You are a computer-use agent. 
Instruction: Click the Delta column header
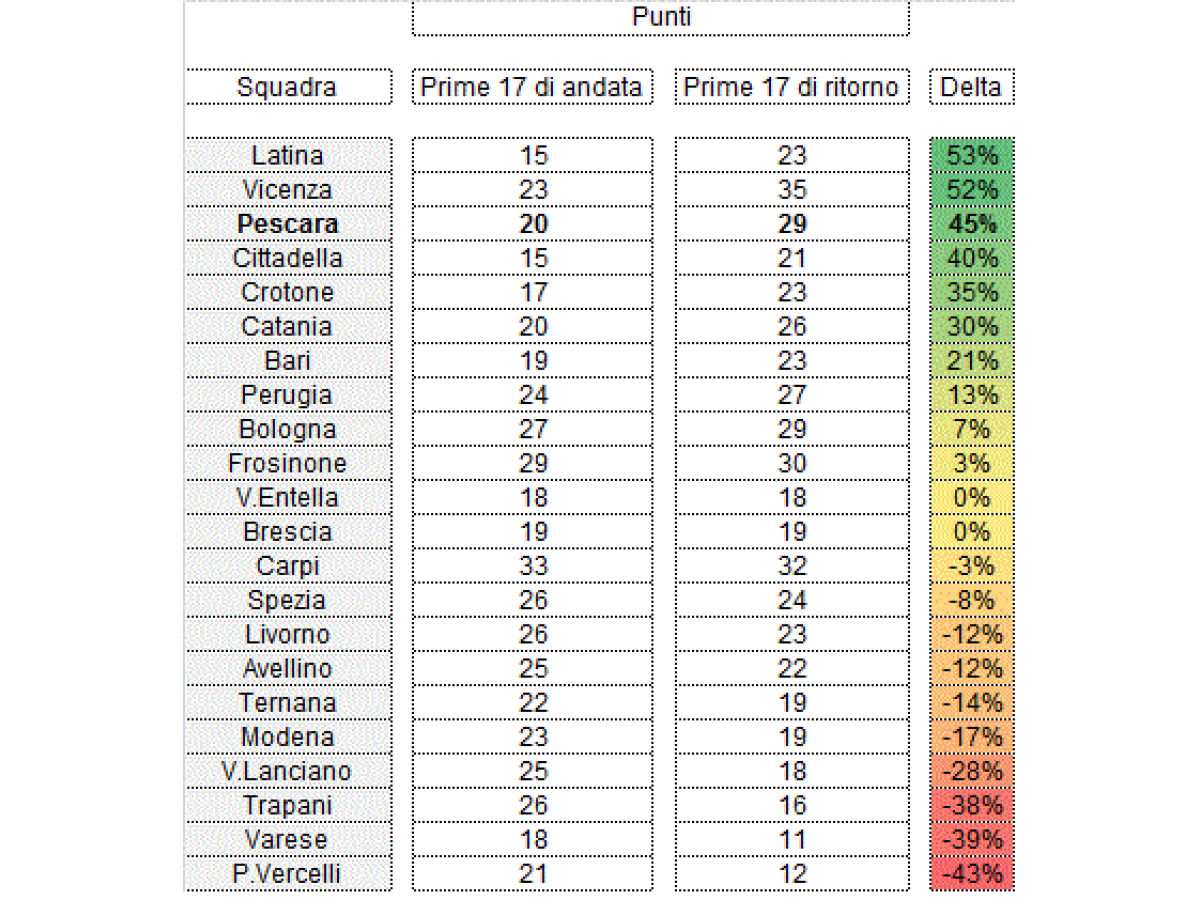pos(971,87)
